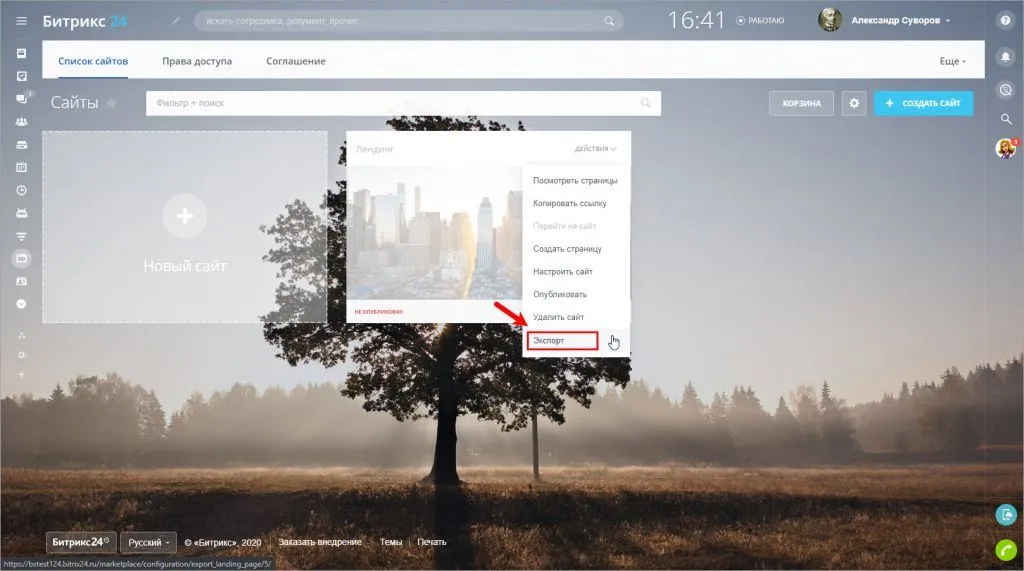
Task: Click the settings gear next to Корзина
Action: point(853,103)
